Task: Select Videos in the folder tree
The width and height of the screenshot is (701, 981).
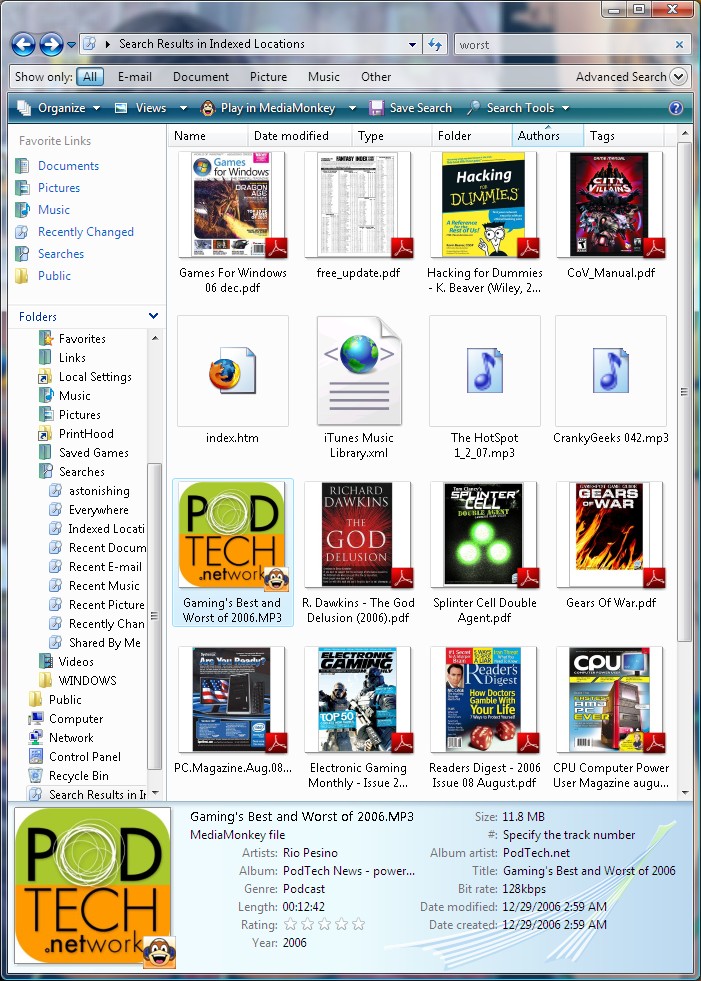Action: tap(76, 661)
